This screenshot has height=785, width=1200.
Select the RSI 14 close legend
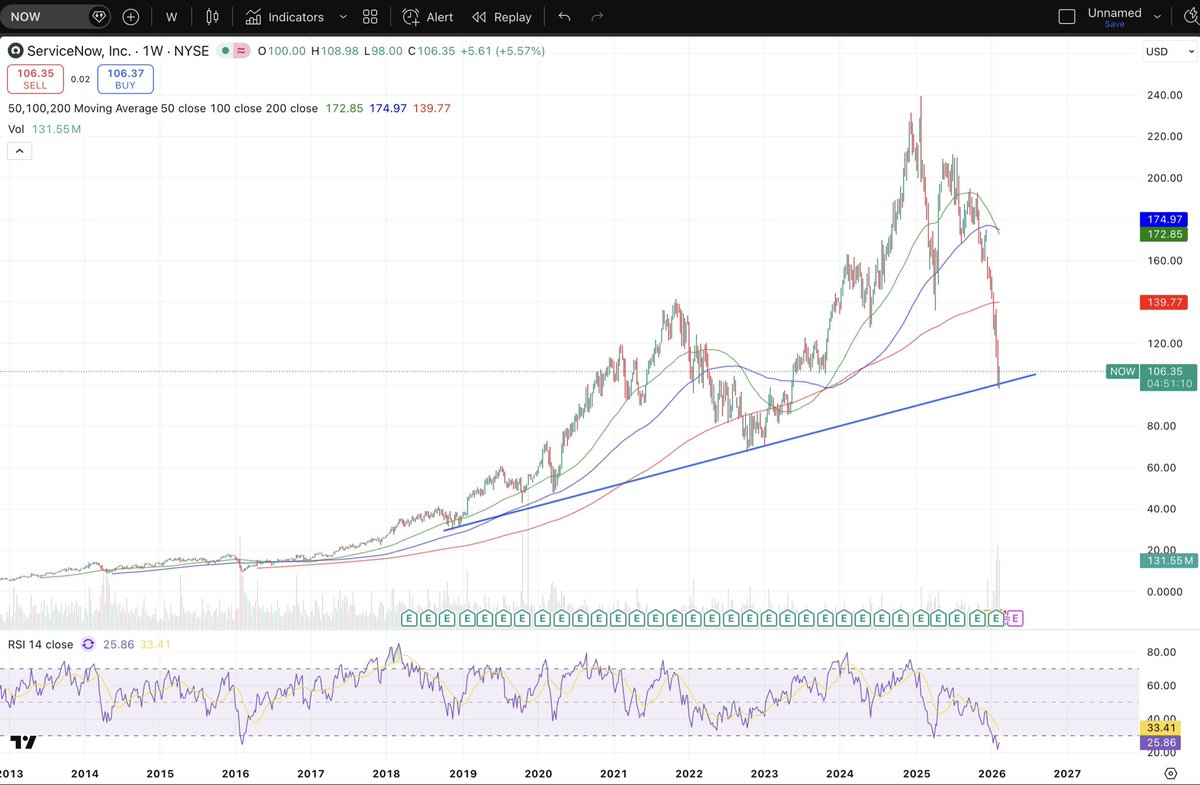click(40, 645)
